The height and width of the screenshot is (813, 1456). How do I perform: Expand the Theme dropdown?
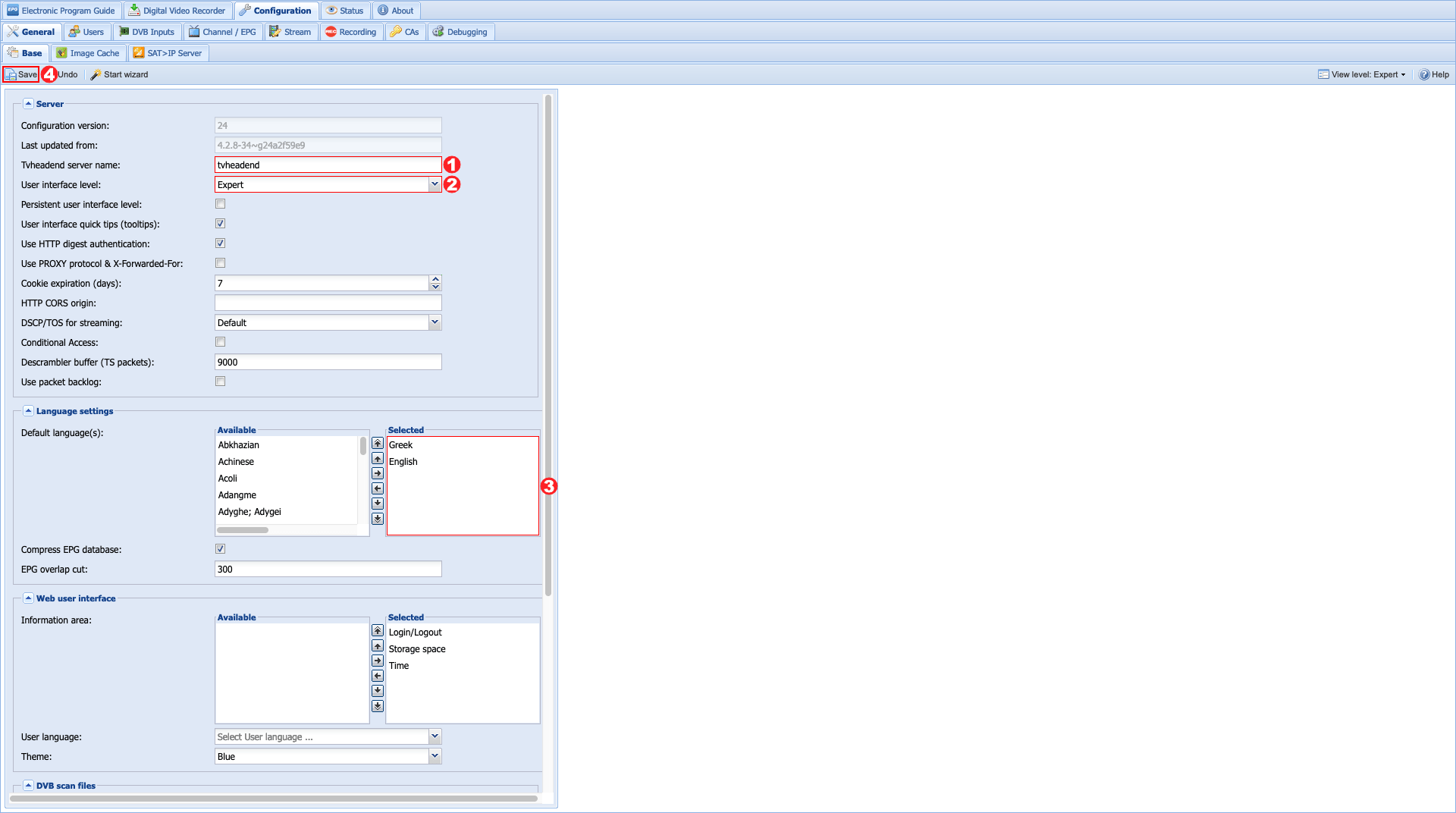click(x=435, y=756)
